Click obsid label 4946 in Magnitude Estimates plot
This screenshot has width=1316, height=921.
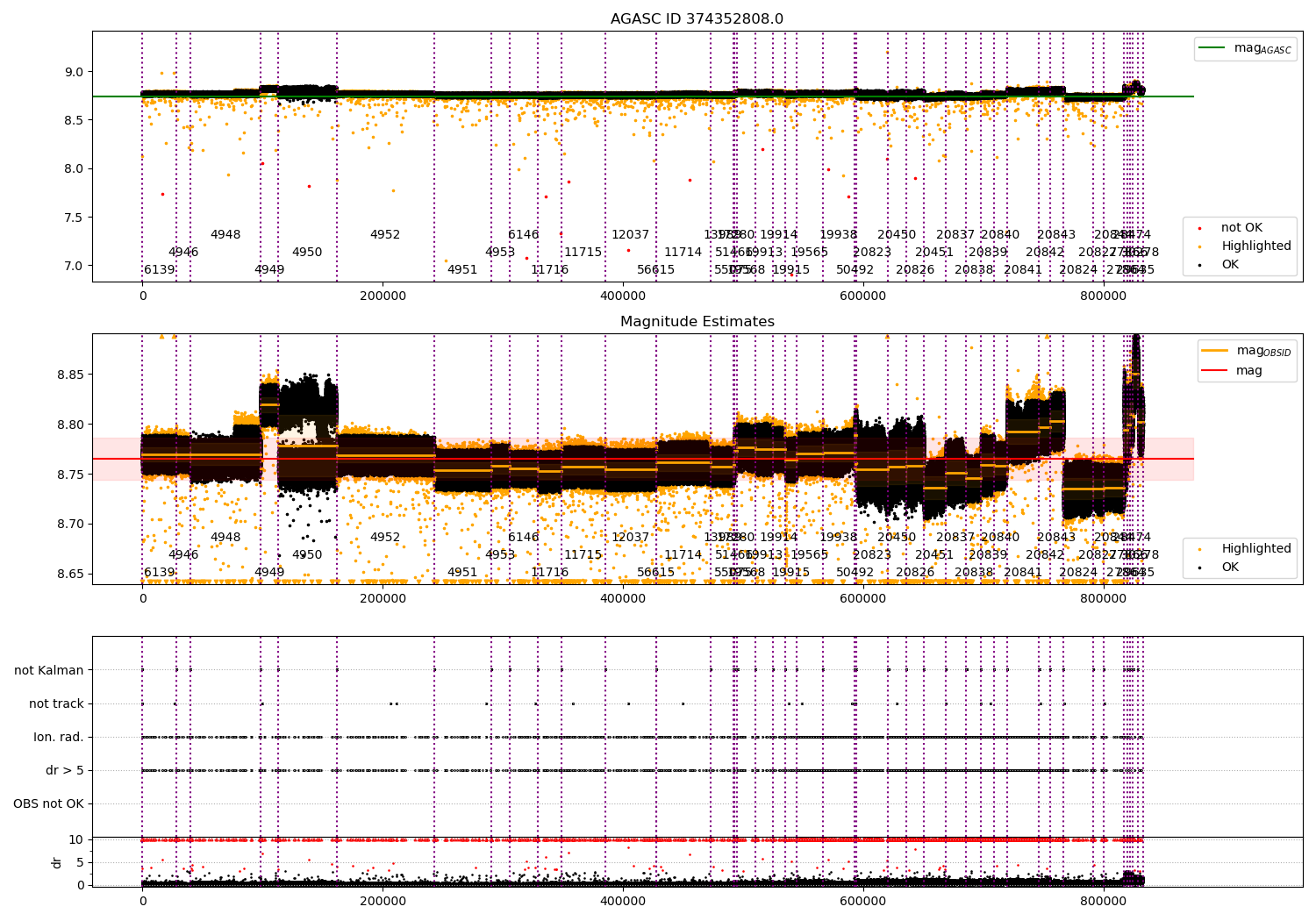pos(183,555)
